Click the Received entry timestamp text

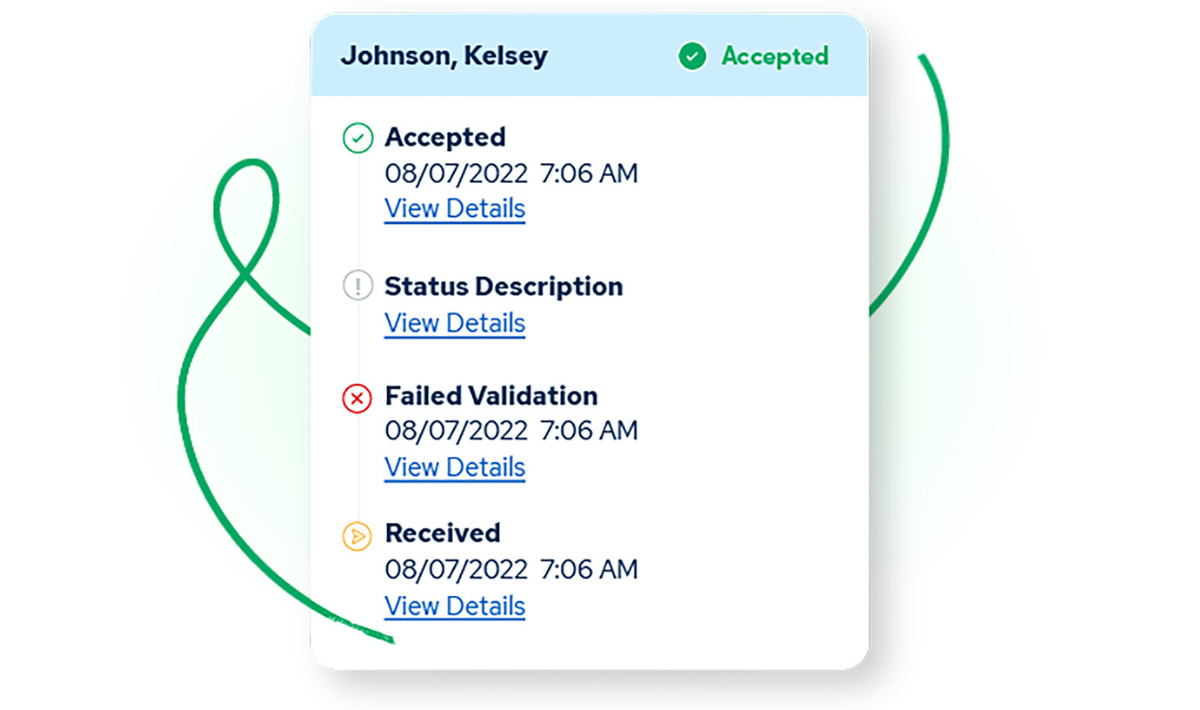pos(511,570)
